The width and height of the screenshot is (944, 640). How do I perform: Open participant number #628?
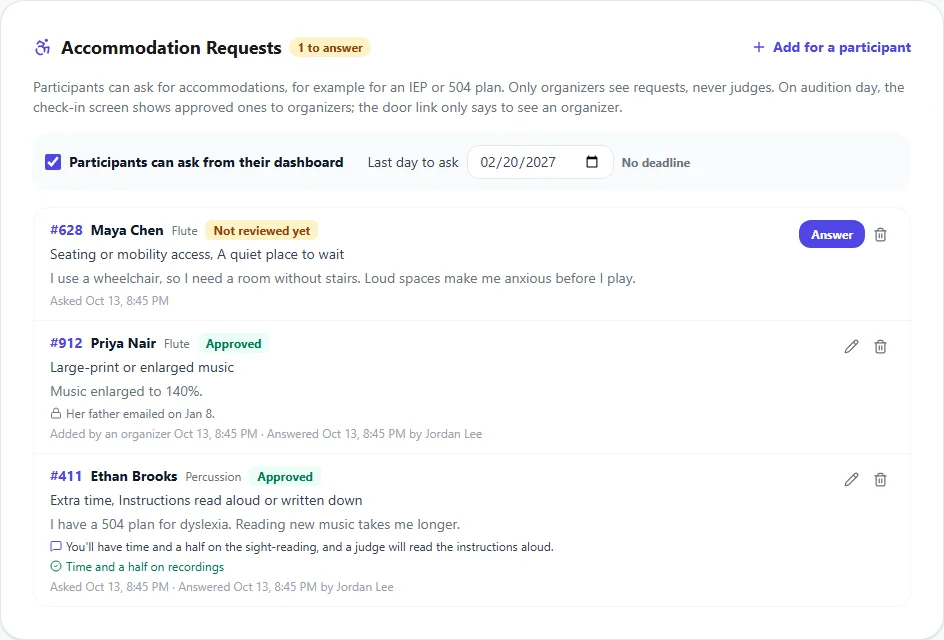point(66,230)
